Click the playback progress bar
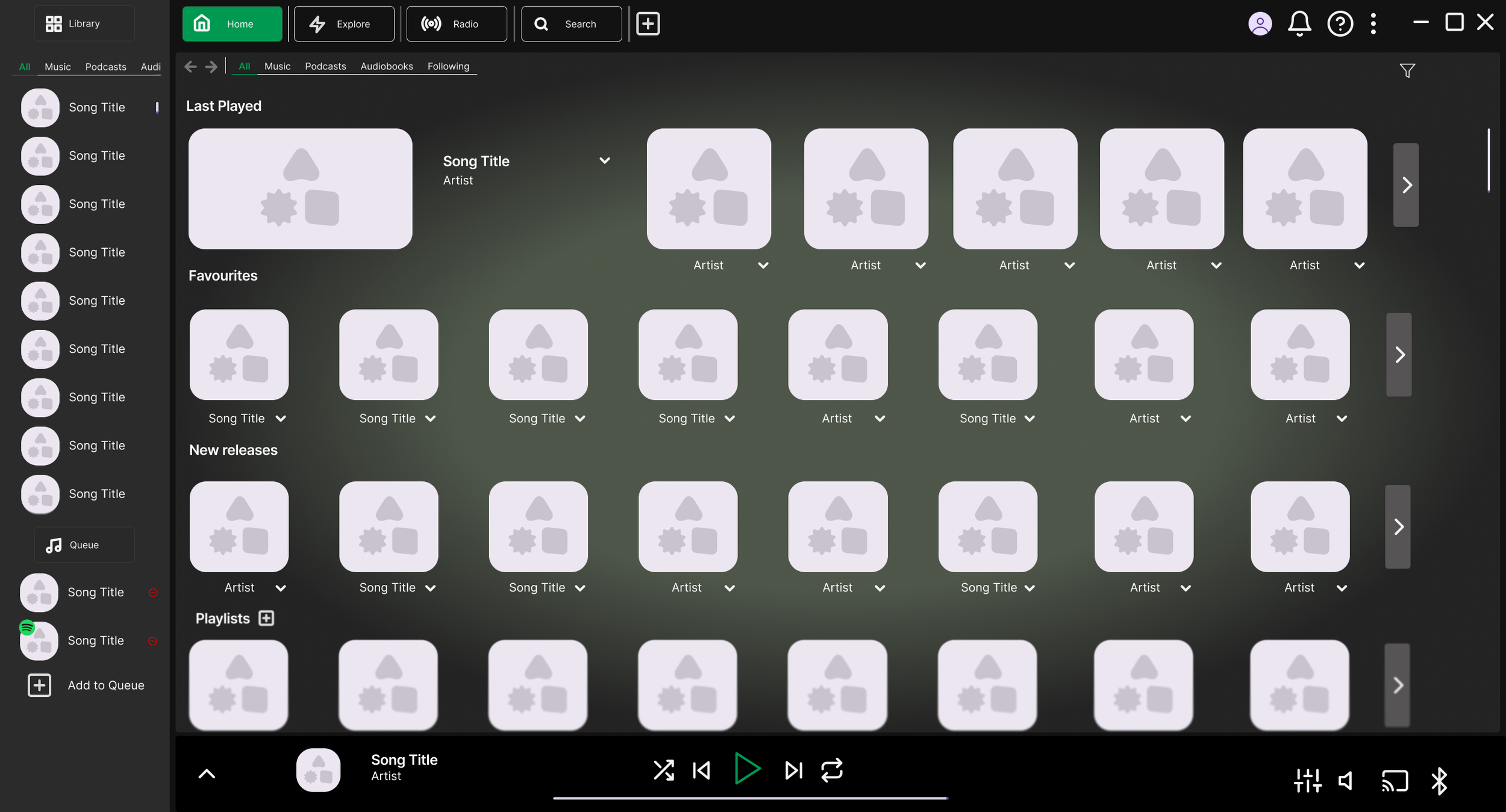The height and width of the screenshot is (812, 1506). [750, 798]
